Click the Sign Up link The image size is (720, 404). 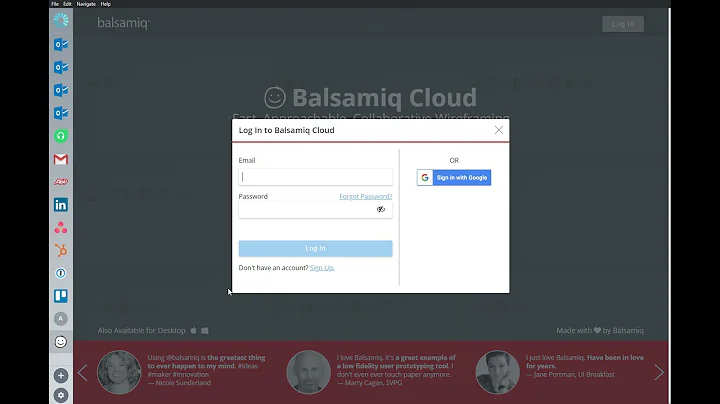pos(322,268)
